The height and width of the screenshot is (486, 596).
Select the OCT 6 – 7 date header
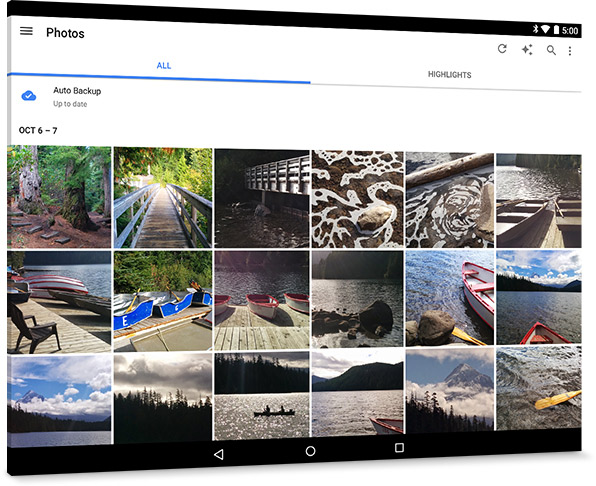(38, 130)
